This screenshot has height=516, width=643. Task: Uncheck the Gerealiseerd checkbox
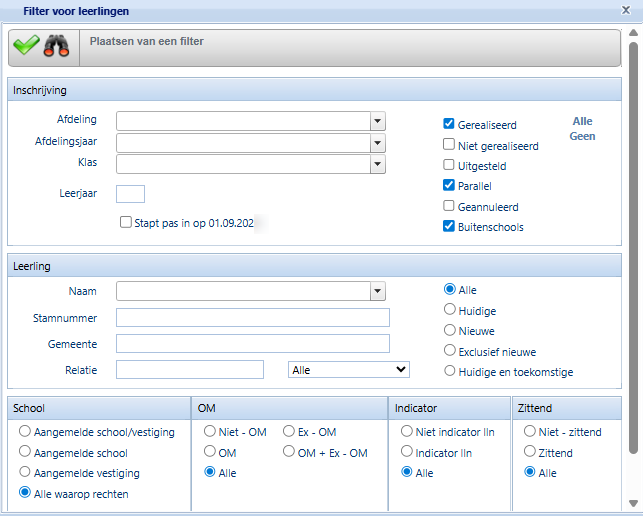(449, 125)
